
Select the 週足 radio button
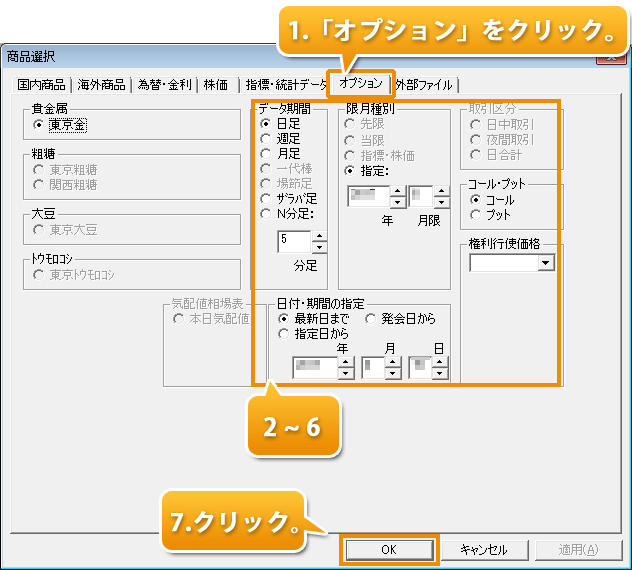pos(266,139)
